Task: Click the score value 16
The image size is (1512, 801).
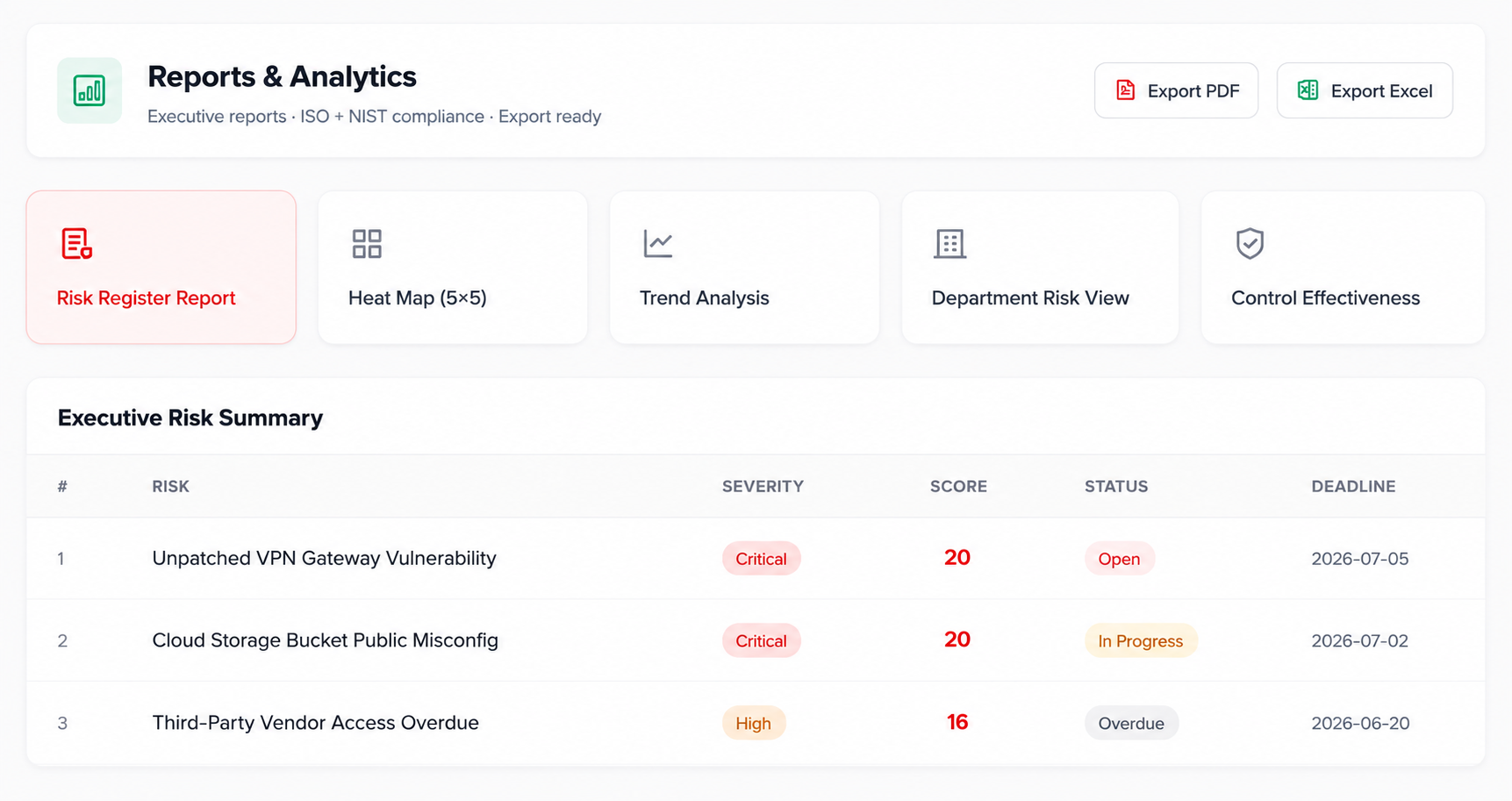Action: coord(957,722)
